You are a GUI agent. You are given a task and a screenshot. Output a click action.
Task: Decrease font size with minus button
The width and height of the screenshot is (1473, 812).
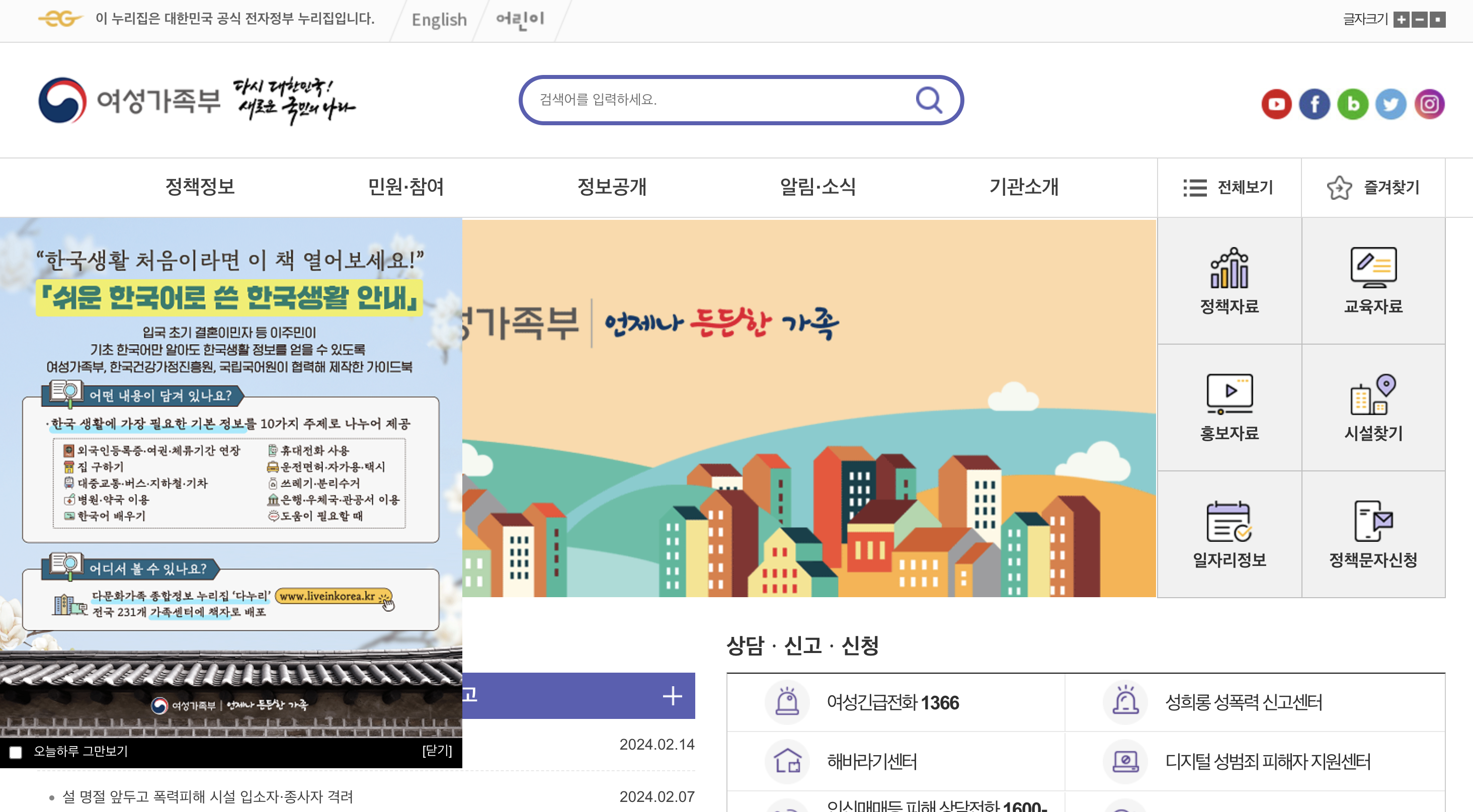click(x=1419, y=20)
